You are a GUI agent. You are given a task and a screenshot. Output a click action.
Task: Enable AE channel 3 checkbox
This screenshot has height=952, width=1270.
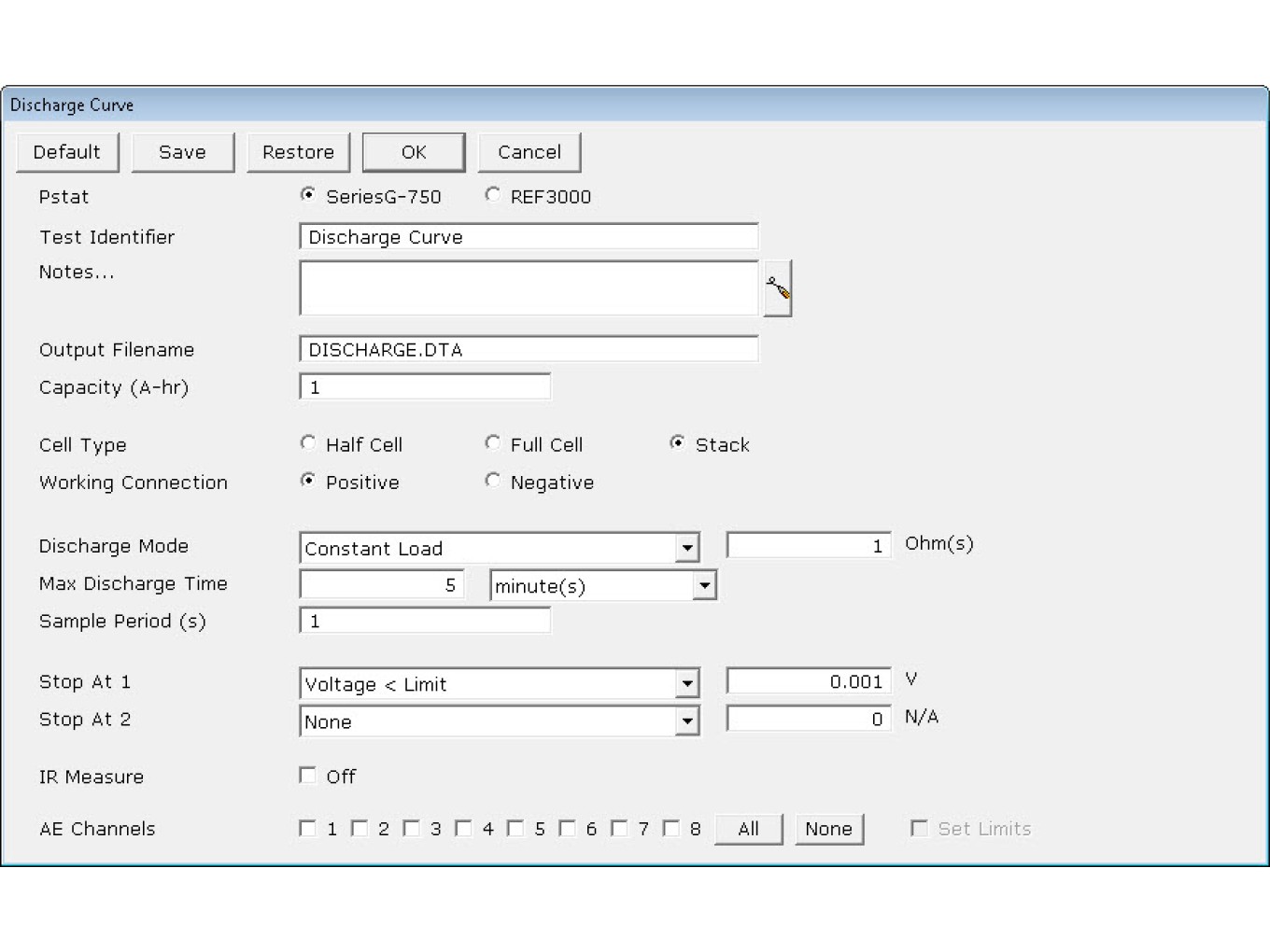click(x=411, y=828)
